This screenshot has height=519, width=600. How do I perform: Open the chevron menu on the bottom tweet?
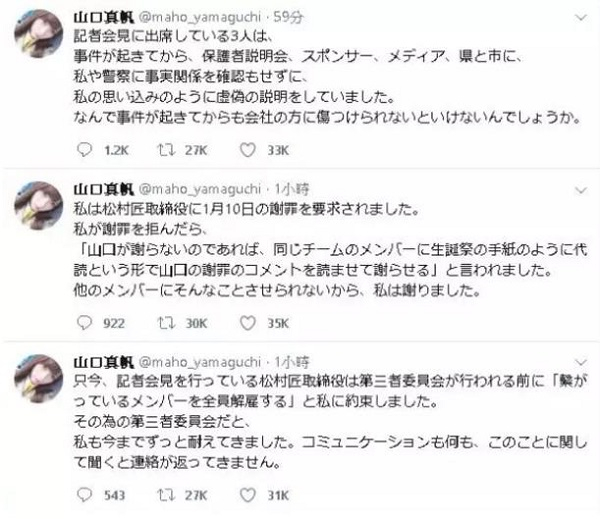[x=581, y=362]
